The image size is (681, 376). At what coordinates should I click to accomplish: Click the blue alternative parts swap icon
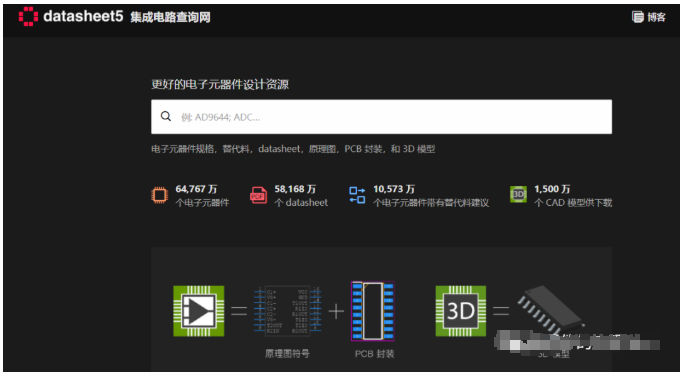point(357,195)
